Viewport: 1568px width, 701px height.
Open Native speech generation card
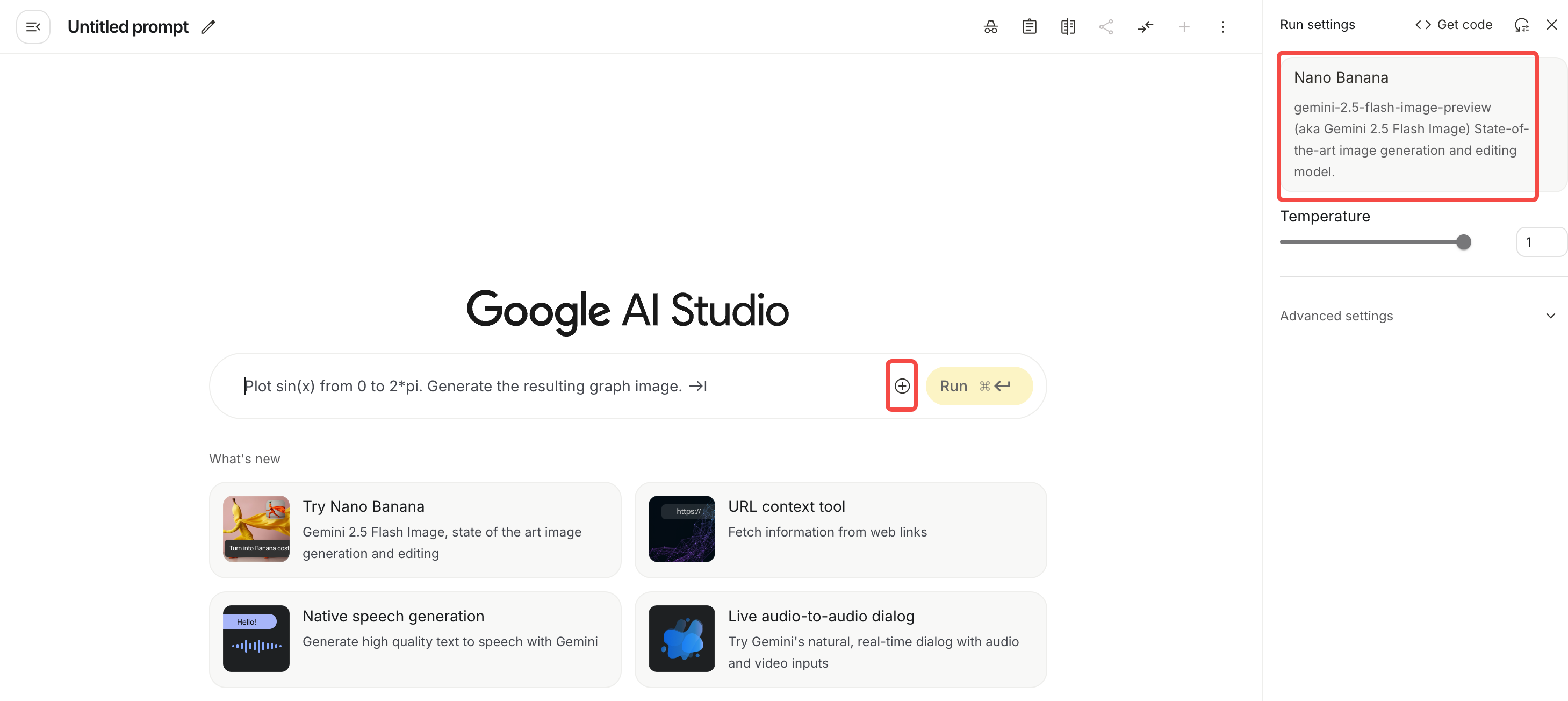pyautogui.click(x=414, y=639)
